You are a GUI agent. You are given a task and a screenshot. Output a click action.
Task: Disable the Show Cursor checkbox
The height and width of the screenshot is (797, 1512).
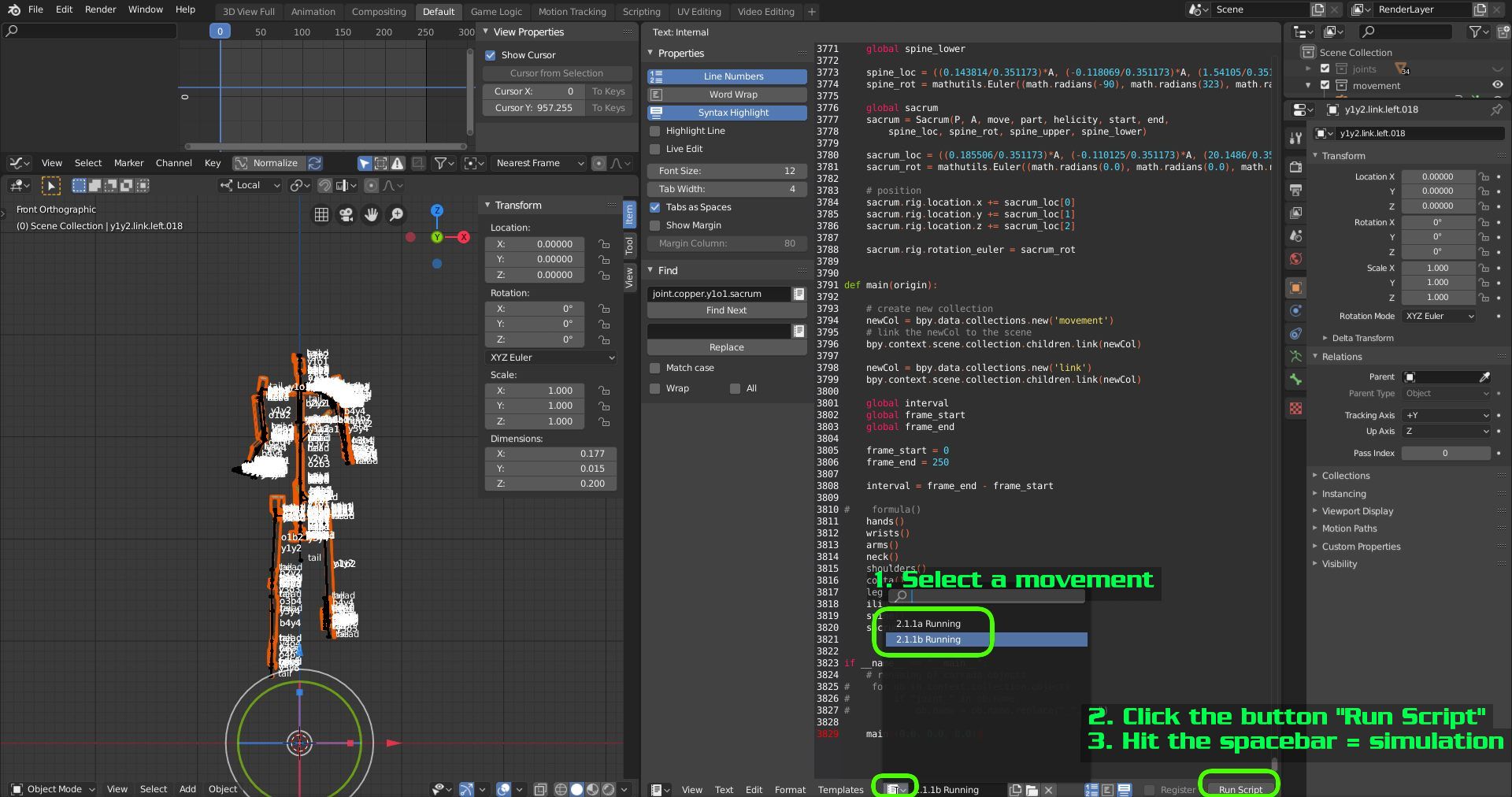(x=491, y=55)
